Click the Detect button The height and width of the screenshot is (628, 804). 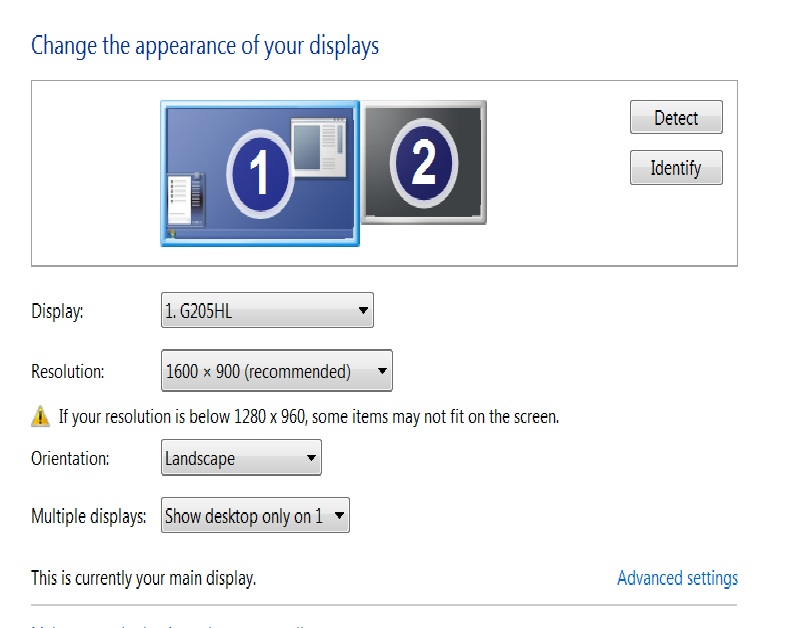click(676, 118)
